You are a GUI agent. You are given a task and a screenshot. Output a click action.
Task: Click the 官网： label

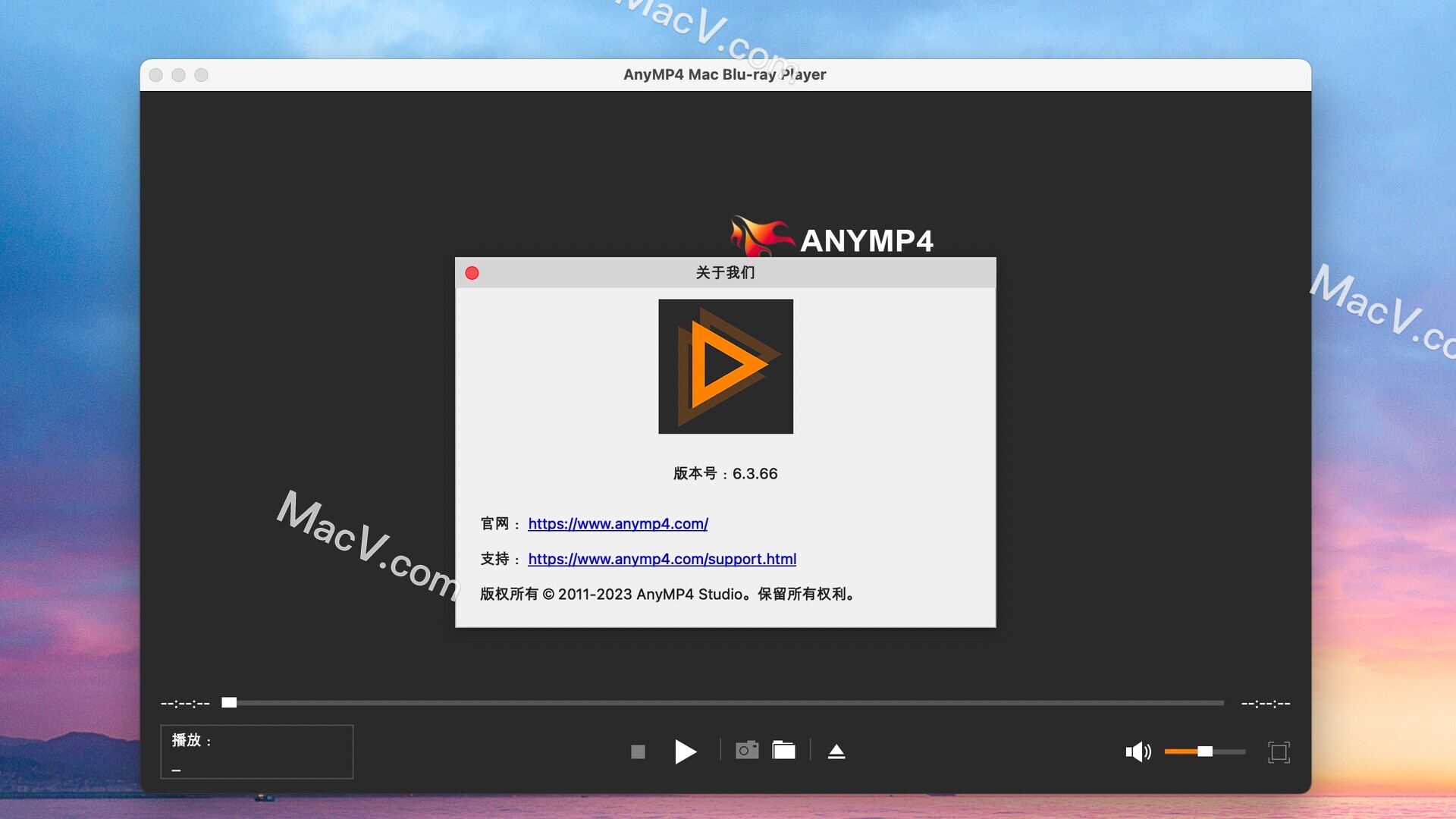(x=500, y=523)
